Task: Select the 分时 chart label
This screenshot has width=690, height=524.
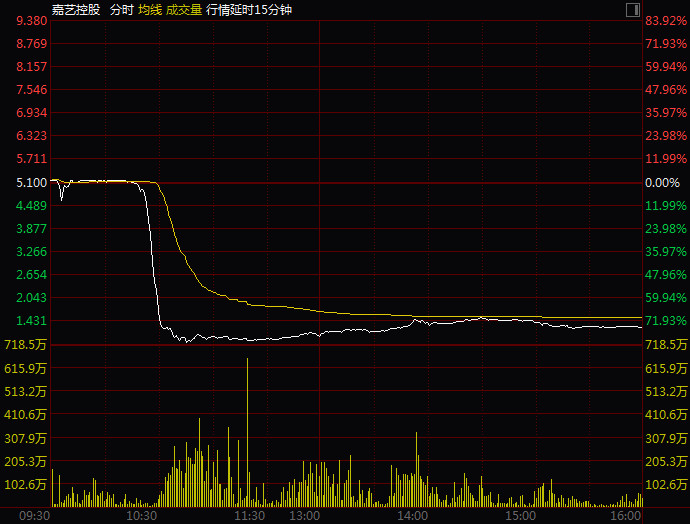Action: coord(121,9)
